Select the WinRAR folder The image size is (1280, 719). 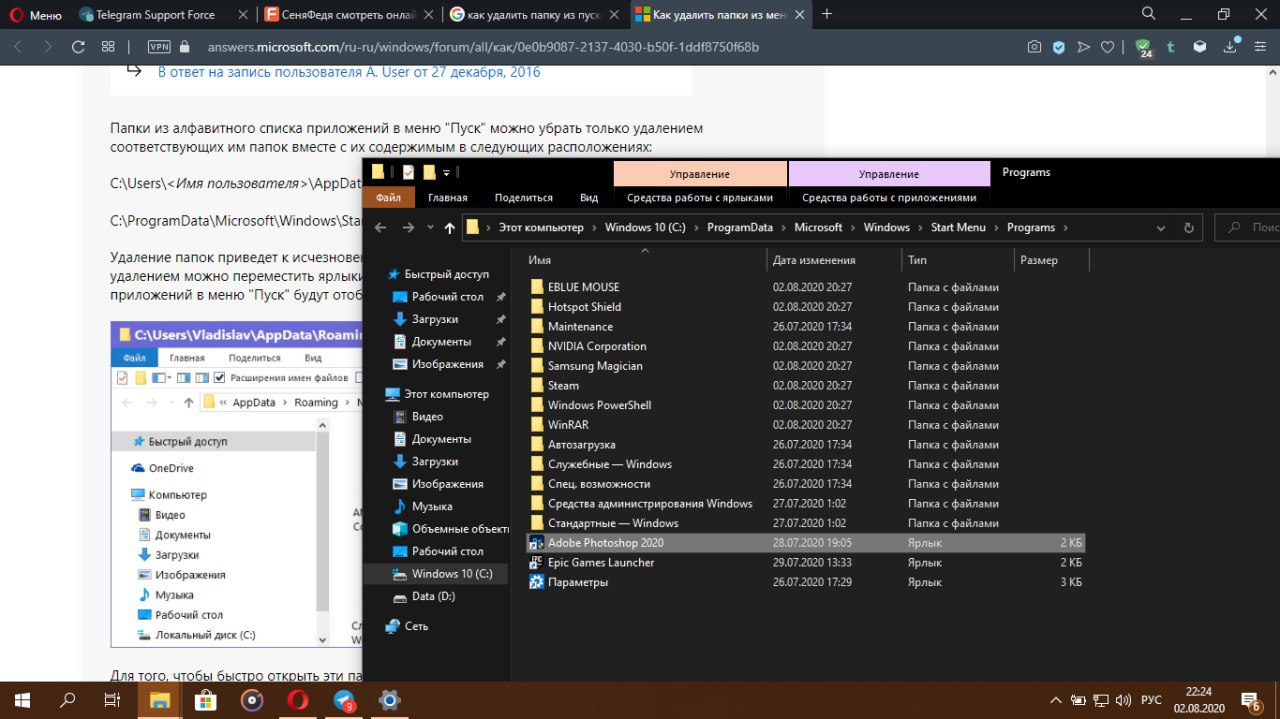point(568,425)
